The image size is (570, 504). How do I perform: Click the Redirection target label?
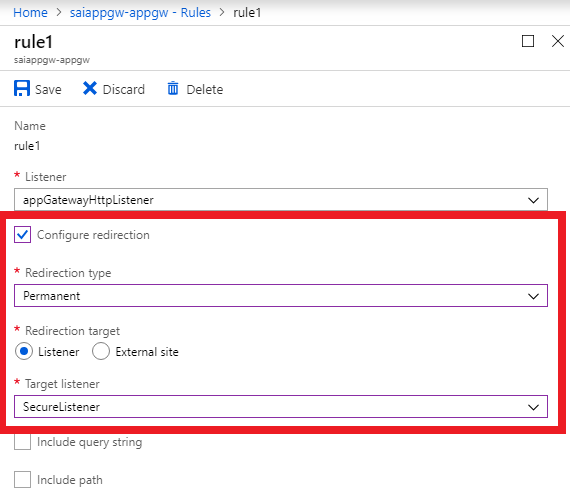(72, 331)
